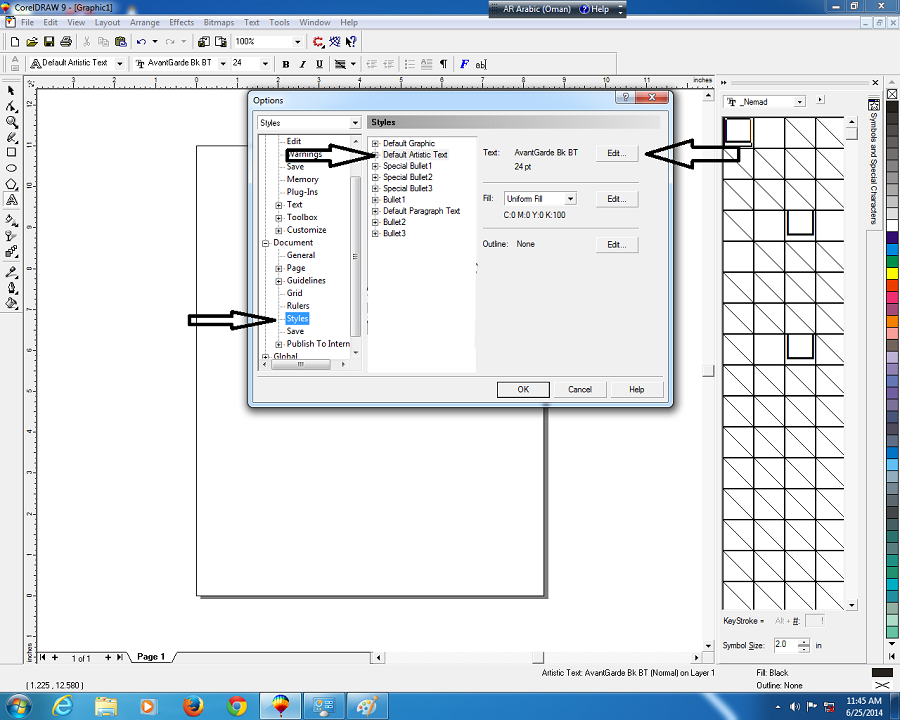Toggle Bold formatting button
The height and width of the screenshot is (720, 900).
tap(286, 64)
